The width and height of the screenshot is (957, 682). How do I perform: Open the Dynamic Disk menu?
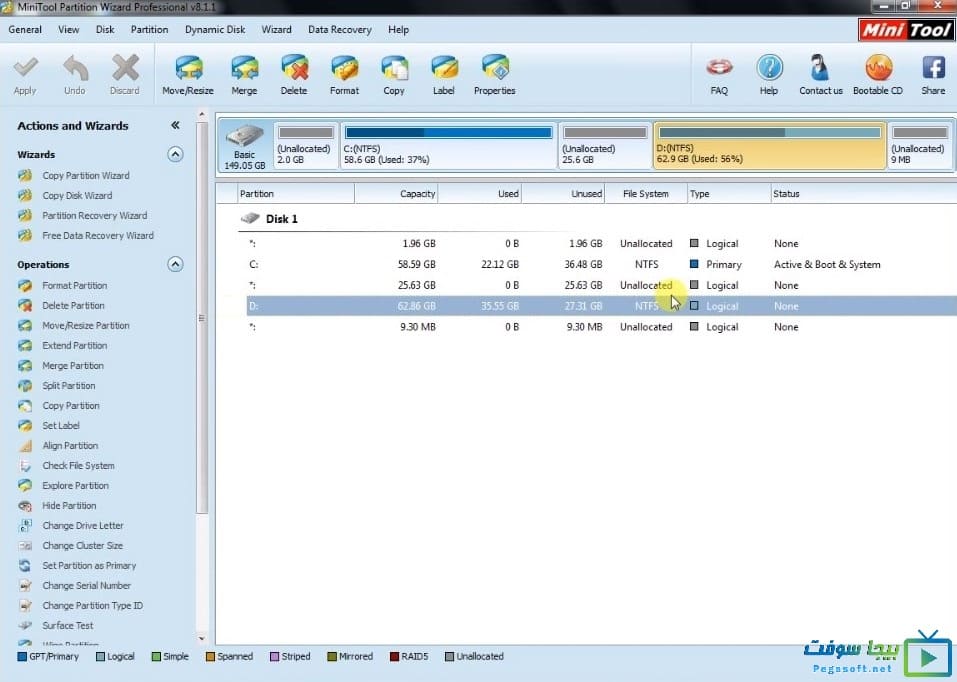215,29
